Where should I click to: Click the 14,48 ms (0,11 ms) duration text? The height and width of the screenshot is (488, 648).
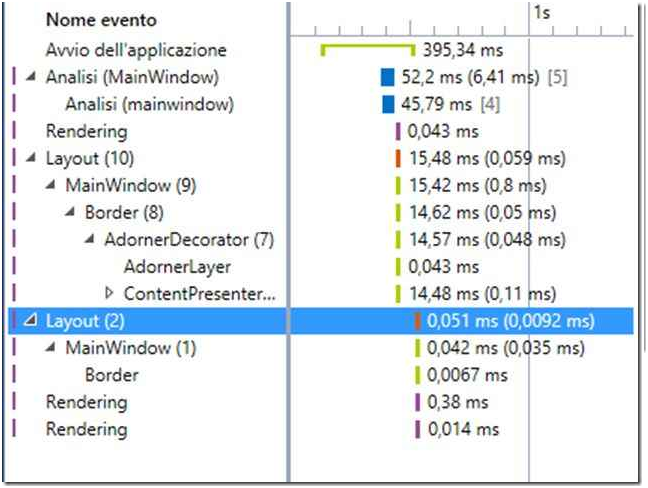coord(482,293)
